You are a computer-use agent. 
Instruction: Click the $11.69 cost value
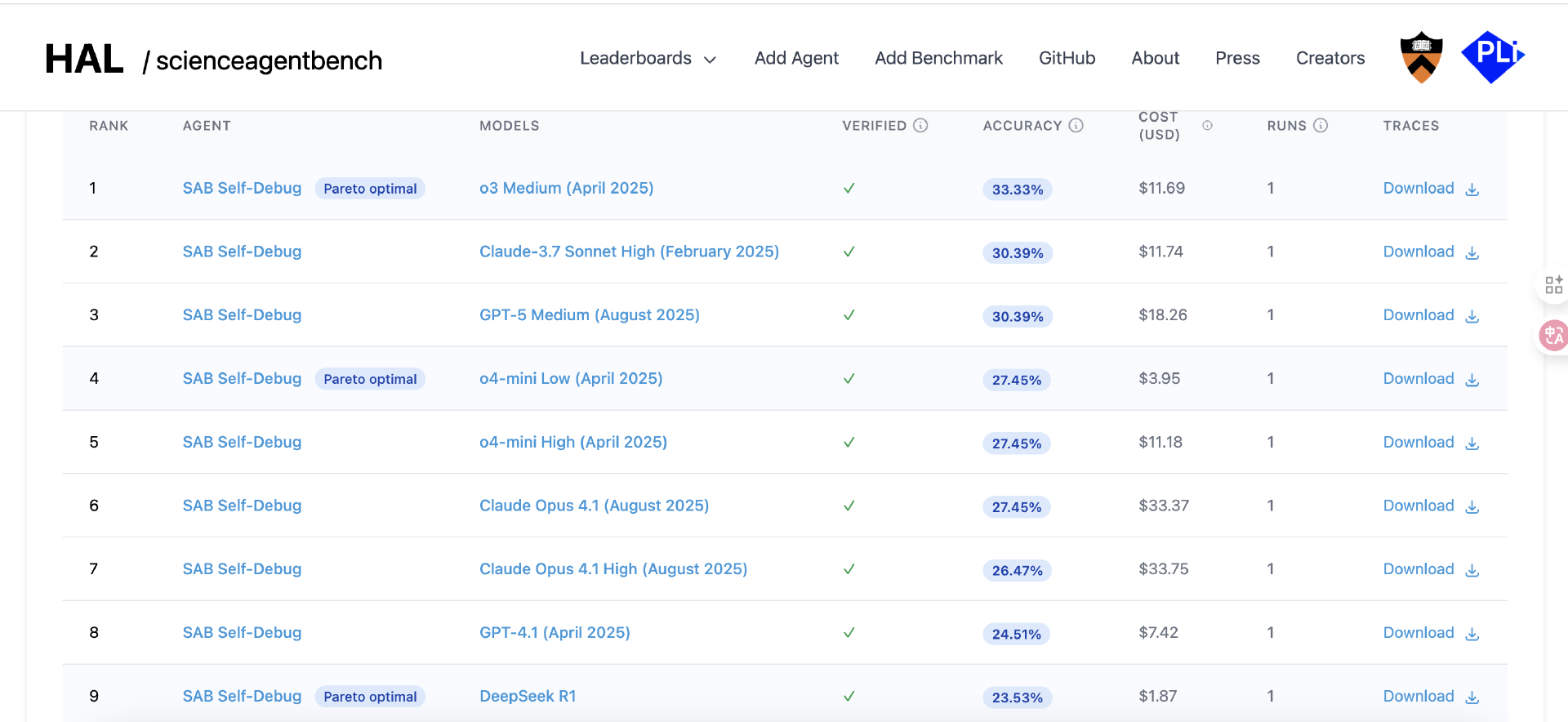tap(1161, 188)
